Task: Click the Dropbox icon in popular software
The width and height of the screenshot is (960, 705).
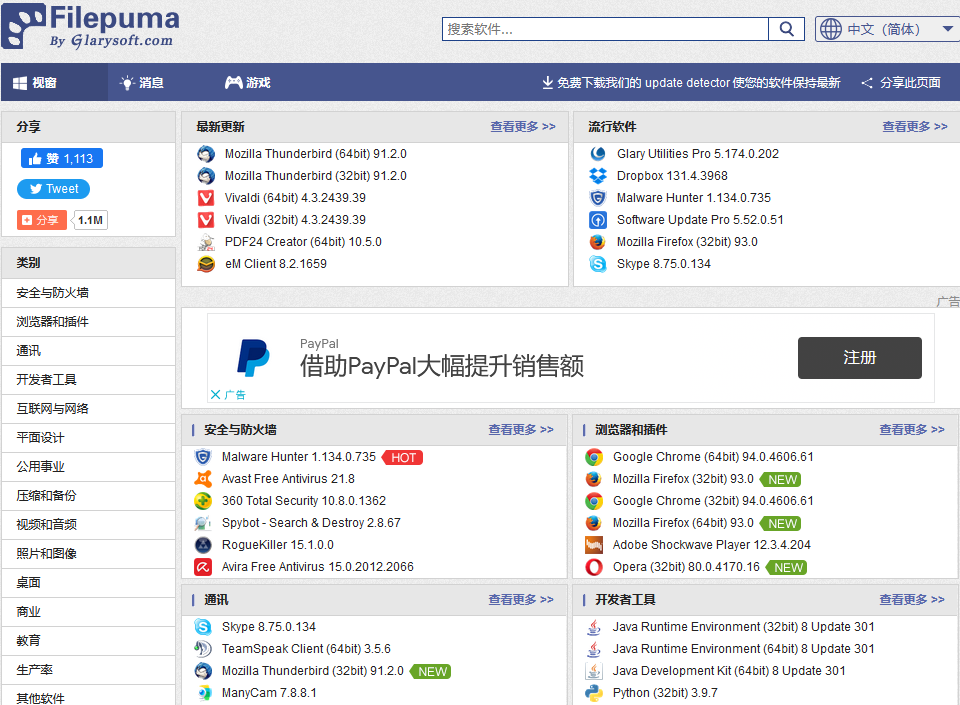Action: (598, 176)
